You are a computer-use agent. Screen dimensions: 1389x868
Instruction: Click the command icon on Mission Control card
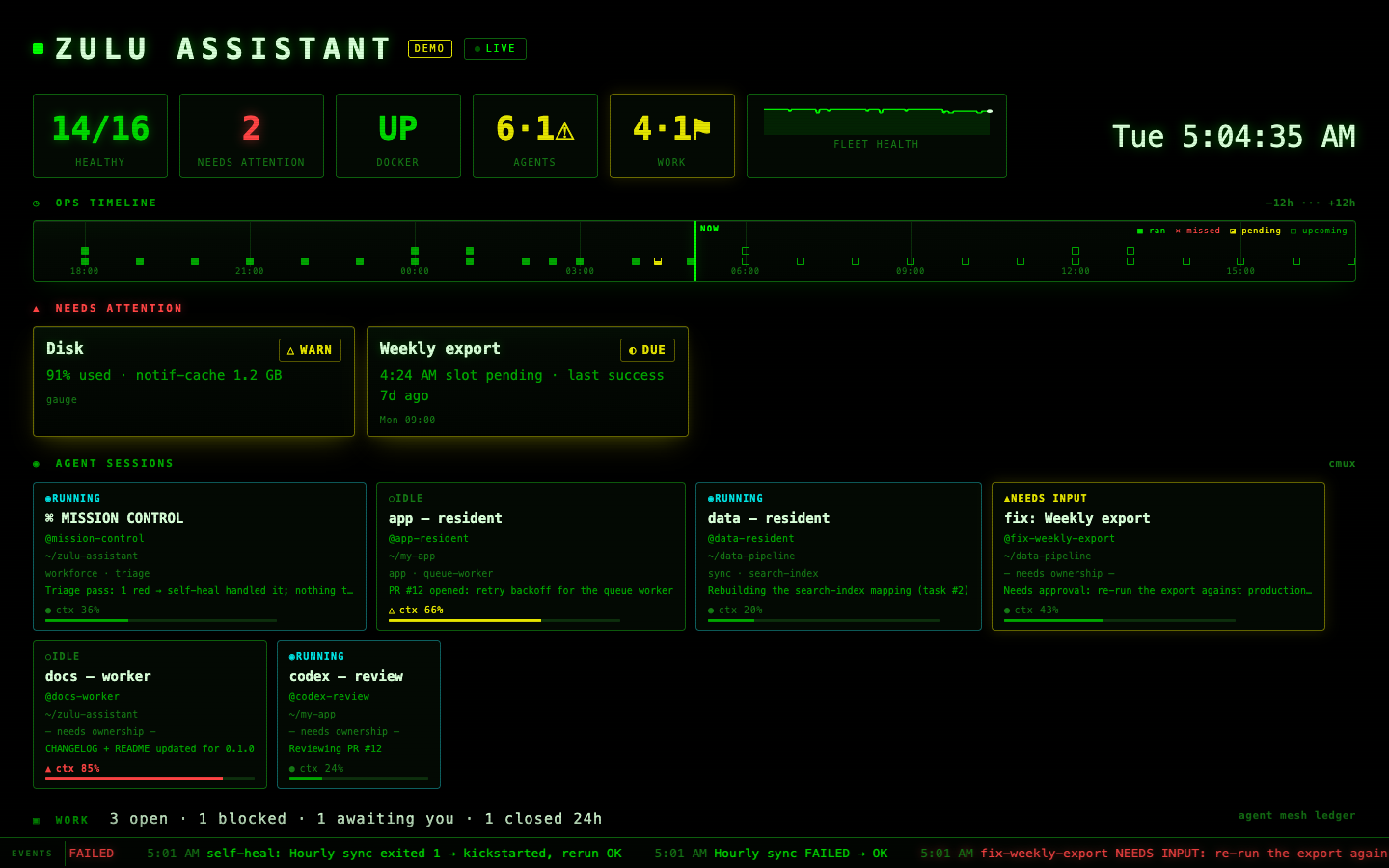coord(49,518)
